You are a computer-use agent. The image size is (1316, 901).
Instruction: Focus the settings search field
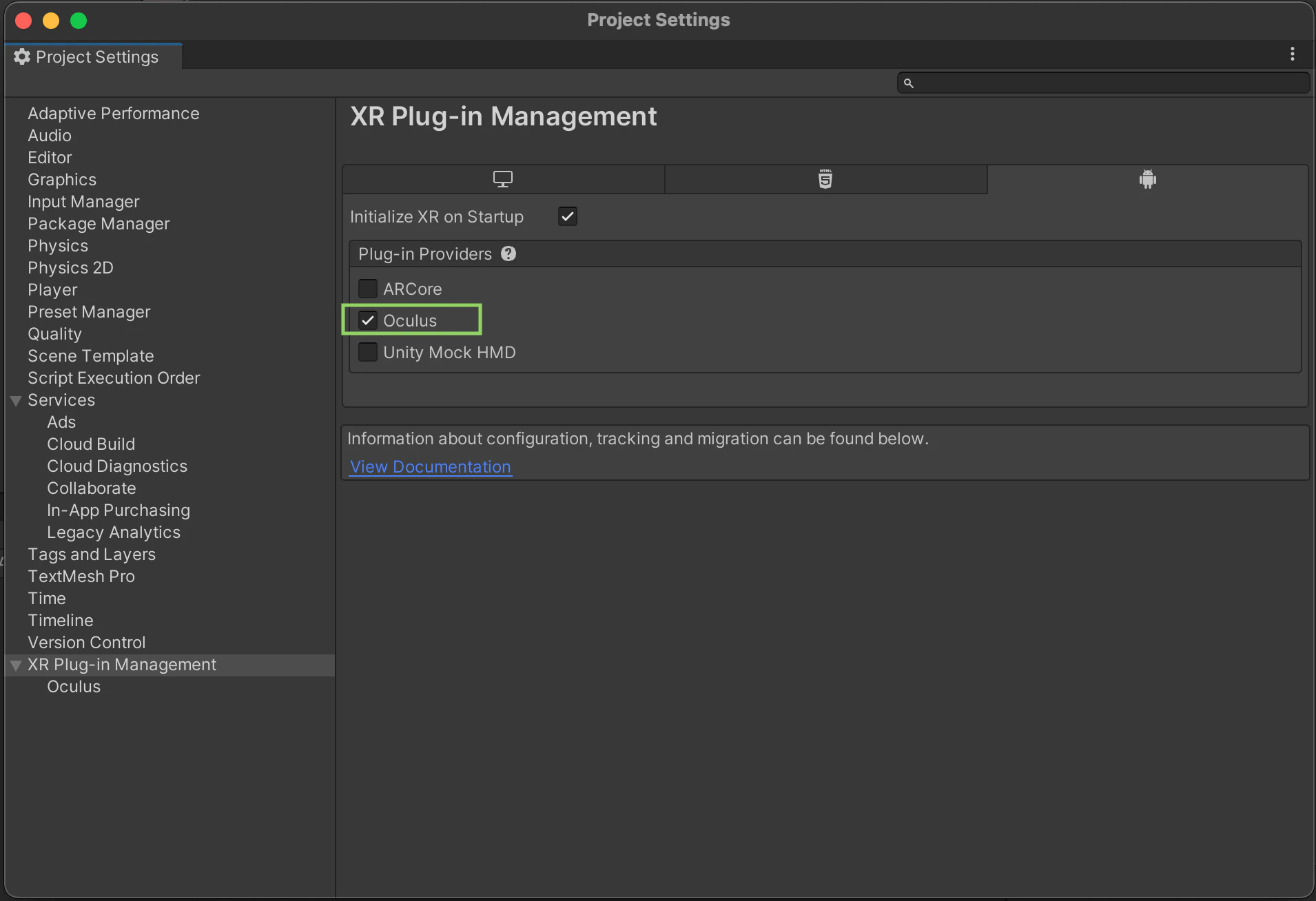1103,83
